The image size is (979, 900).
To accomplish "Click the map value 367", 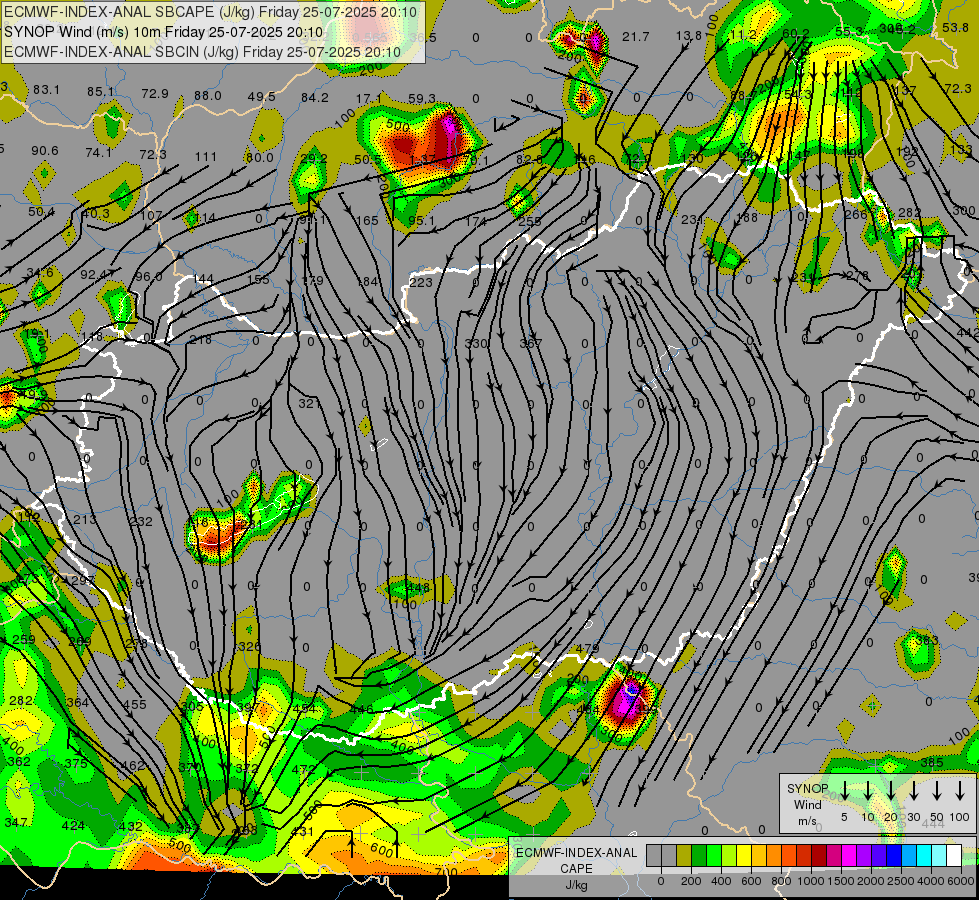I will [x=531, y=344].
